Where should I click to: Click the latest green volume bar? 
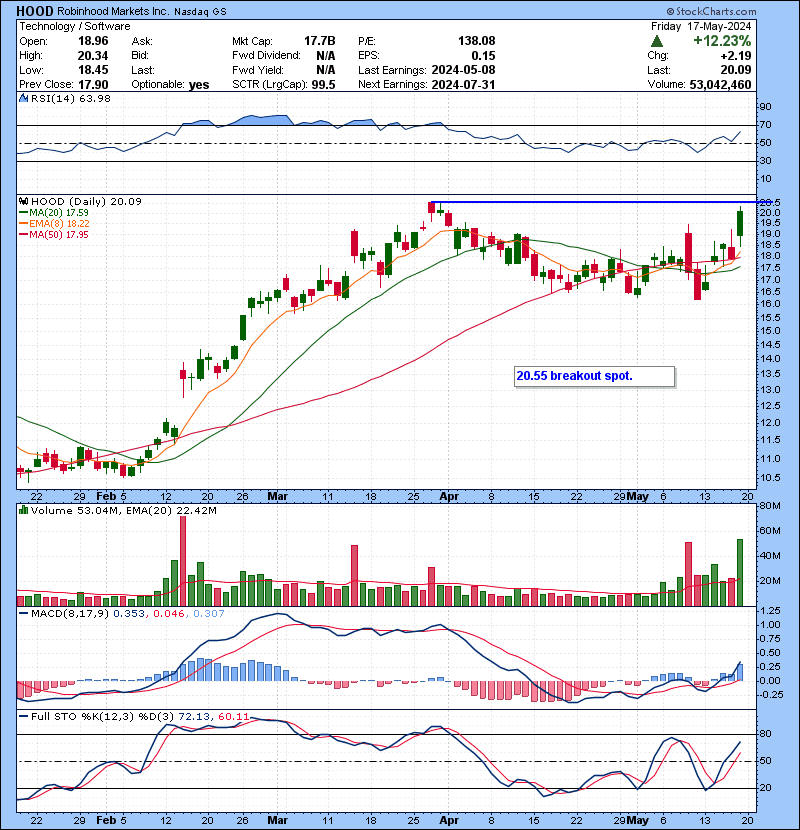pyautogui.click(x=740, y=572)
